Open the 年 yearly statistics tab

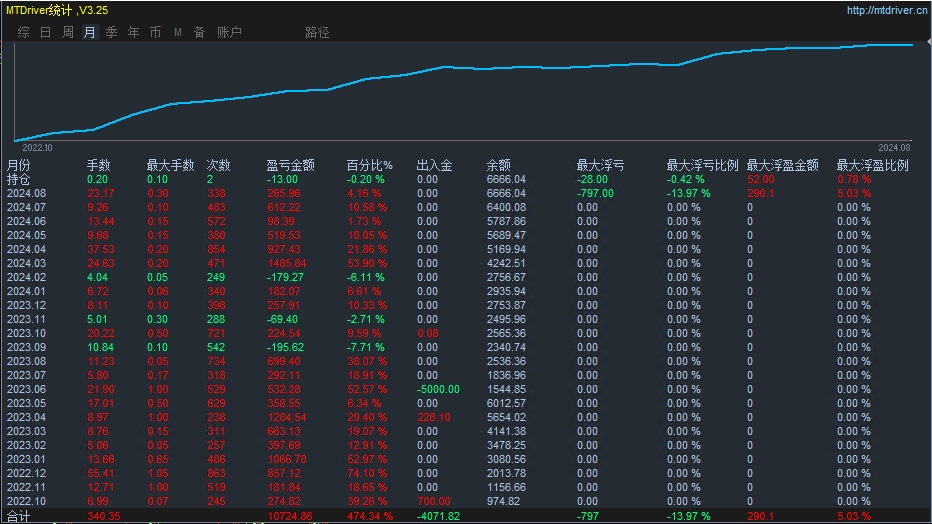click(134, 32)
